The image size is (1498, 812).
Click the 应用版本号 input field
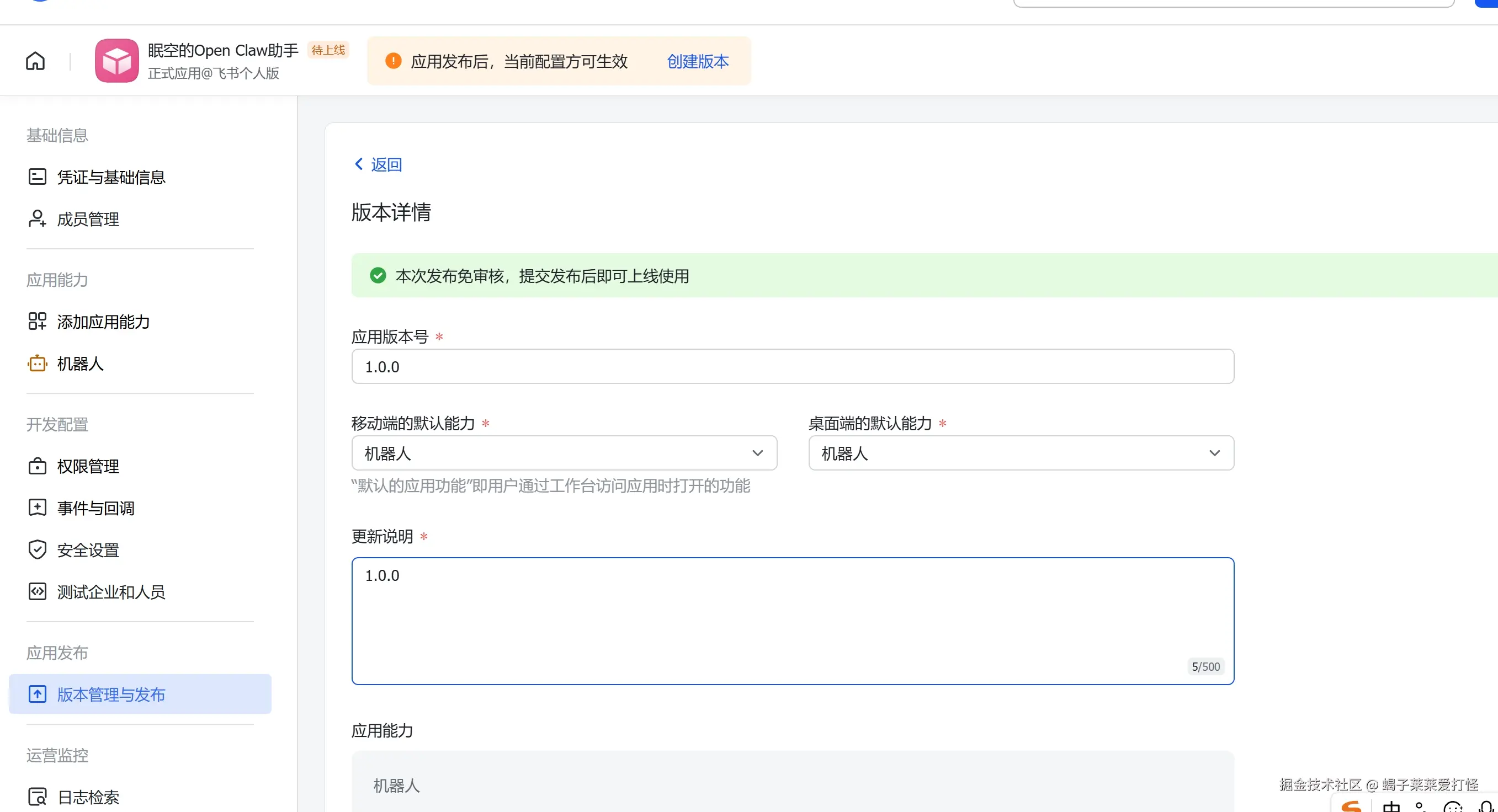(x=792, y=366)
